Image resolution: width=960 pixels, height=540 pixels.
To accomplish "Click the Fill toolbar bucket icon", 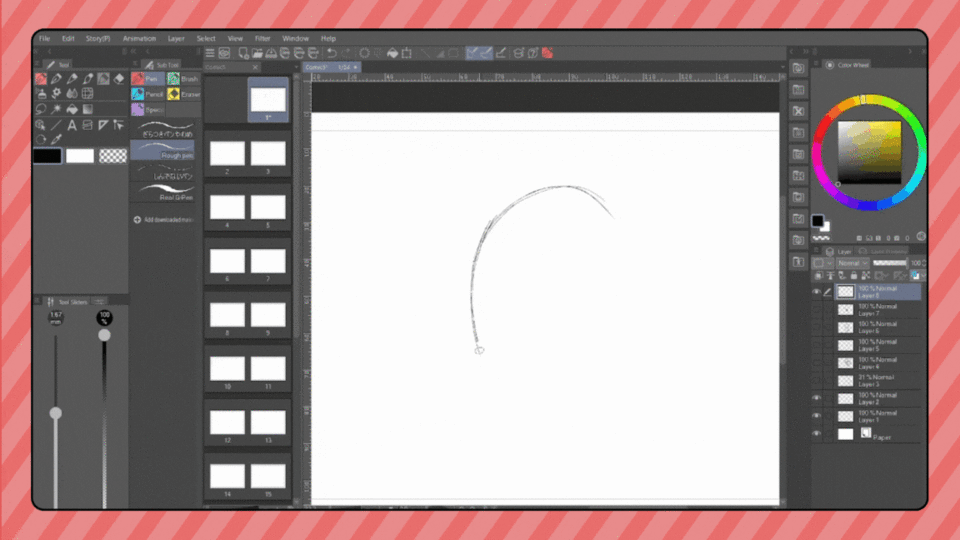I will 392,53.
